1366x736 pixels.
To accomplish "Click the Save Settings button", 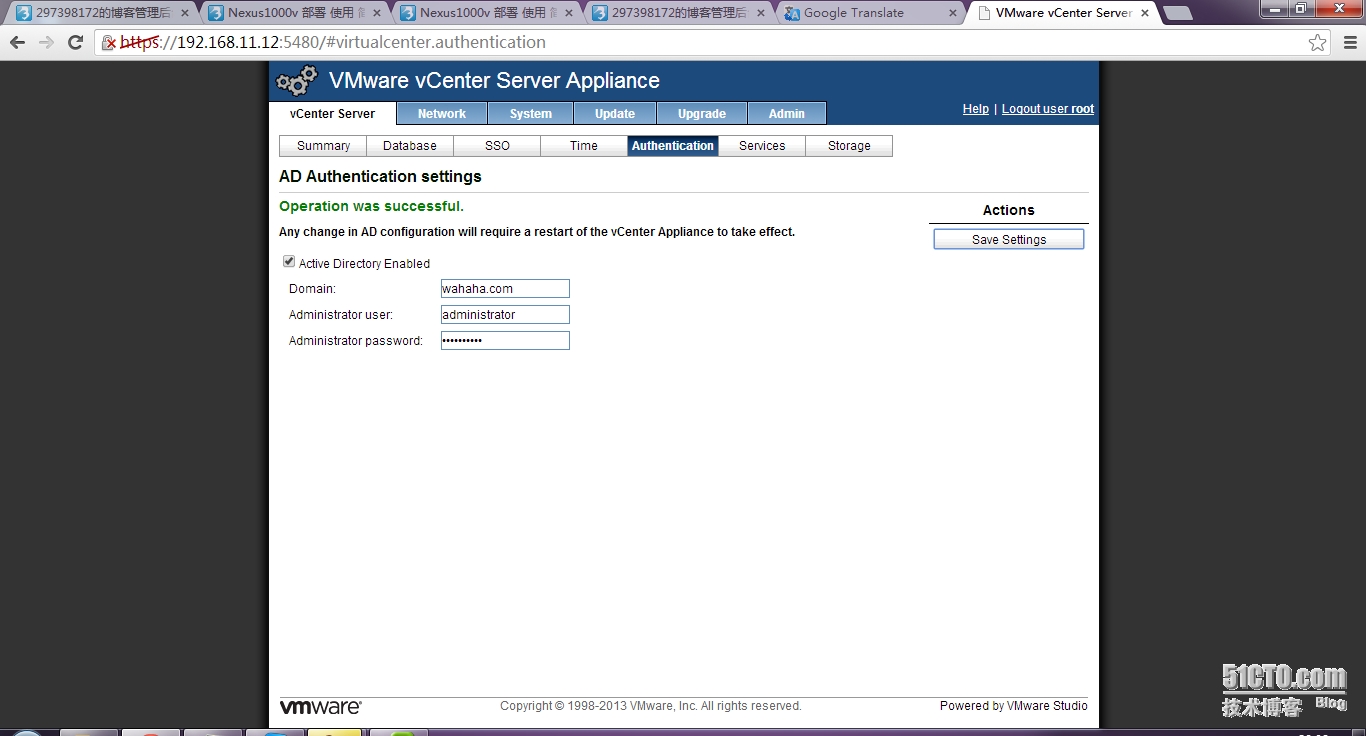I will 1009,240.
